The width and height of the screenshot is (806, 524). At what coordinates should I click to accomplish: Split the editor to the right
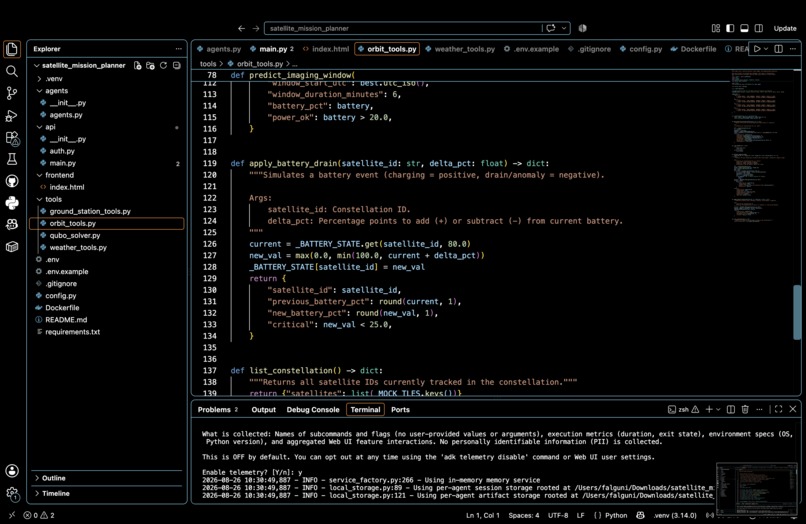click(x=779, y=49)
